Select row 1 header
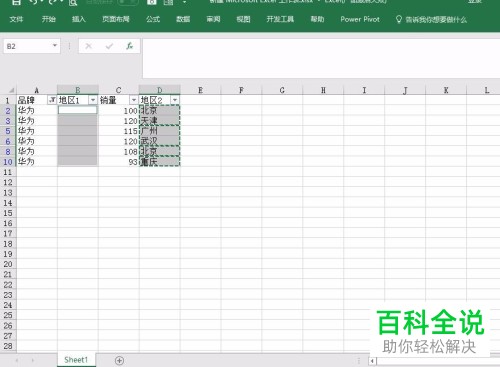Viewport: 500px width, 367px height. (8, 100)
